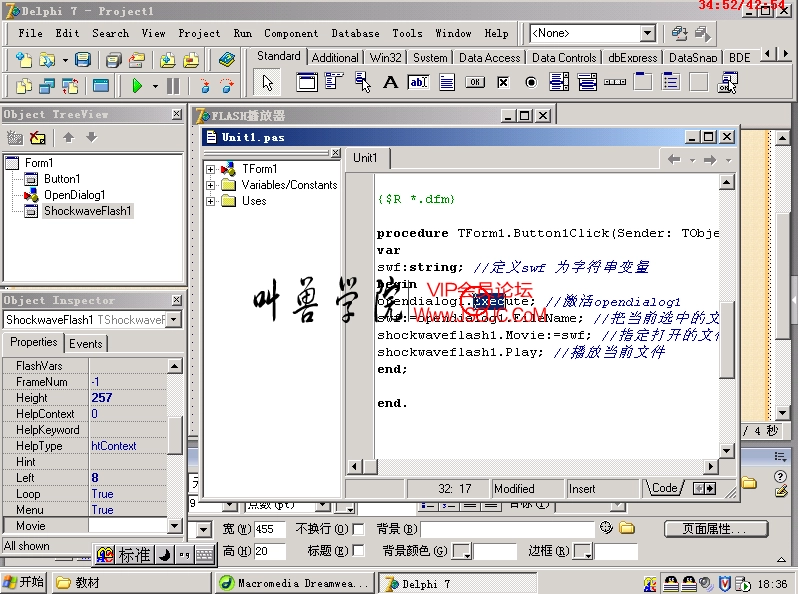Toggle the 标题 checkbox in Dreamweaver

(x=359, y=551)
